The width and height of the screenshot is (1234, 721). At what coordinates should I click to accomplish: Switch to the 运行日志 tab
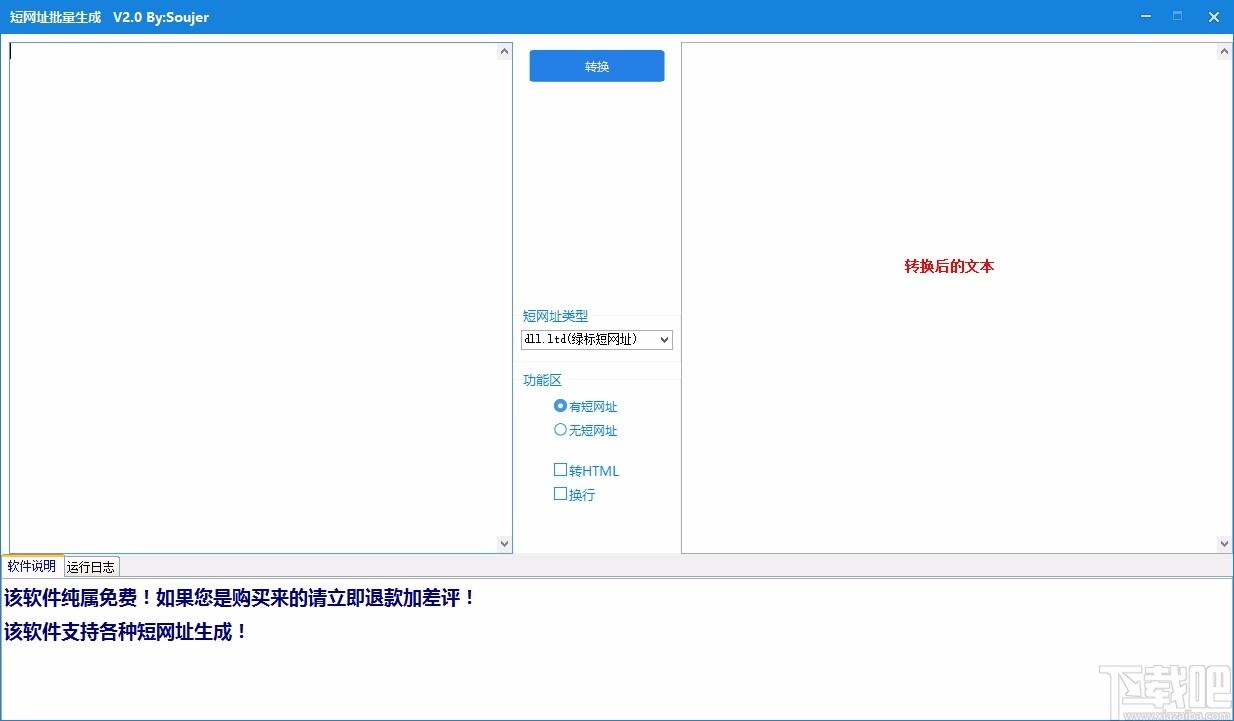91,567
